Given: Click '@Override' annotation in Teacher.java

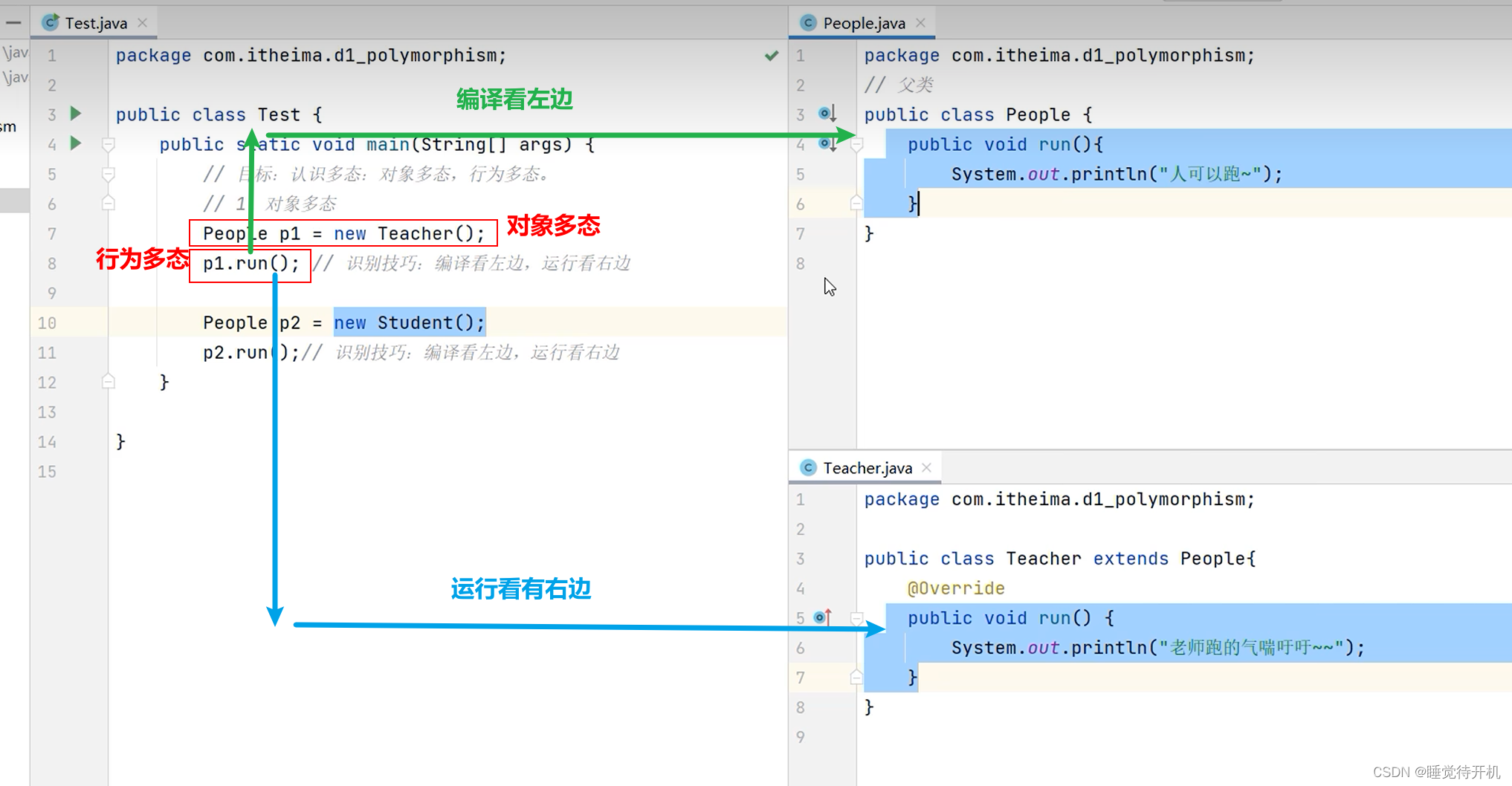Looking at the screenshot, I should [956, 588].
